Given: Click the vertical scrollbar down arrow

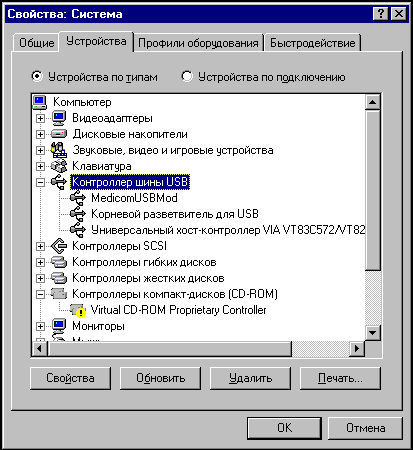Looking at the screenshot, I should point(373,332).
